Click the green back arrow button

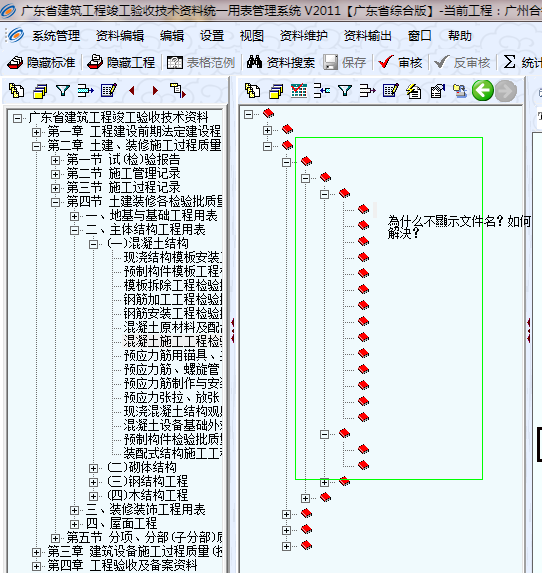(x=482, y=90)
